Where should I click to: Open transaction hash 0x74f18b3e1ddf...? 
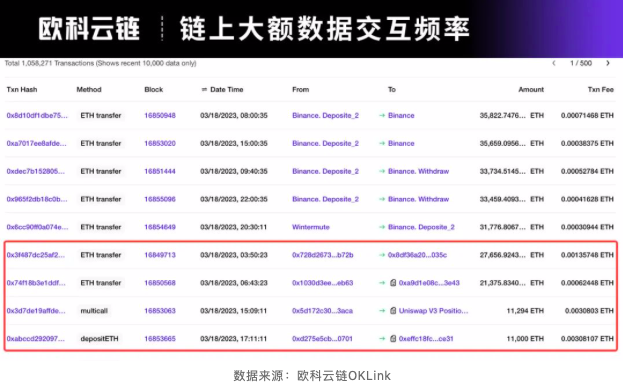[x=36, y=283]
